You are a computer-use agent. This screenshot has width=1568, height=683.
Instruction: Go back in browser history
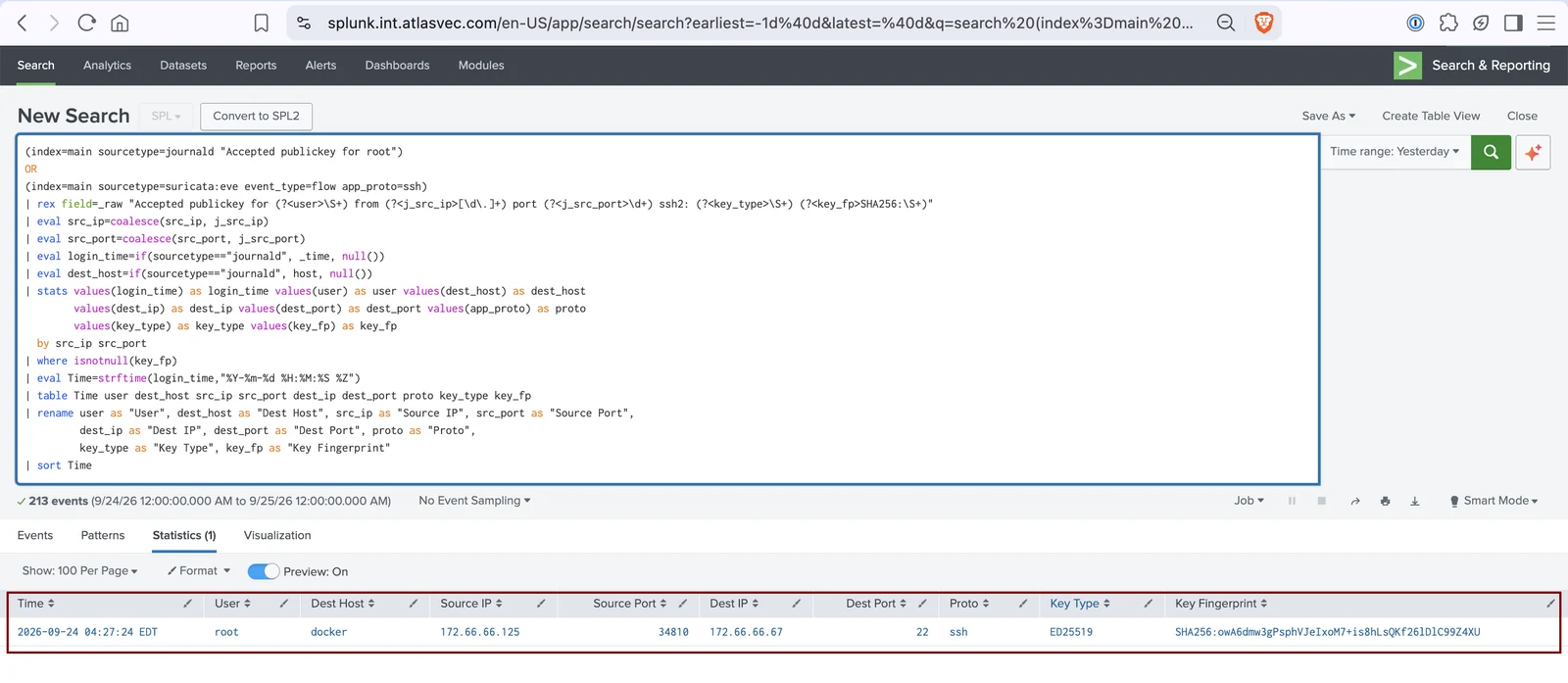click(x=23, y=23)
